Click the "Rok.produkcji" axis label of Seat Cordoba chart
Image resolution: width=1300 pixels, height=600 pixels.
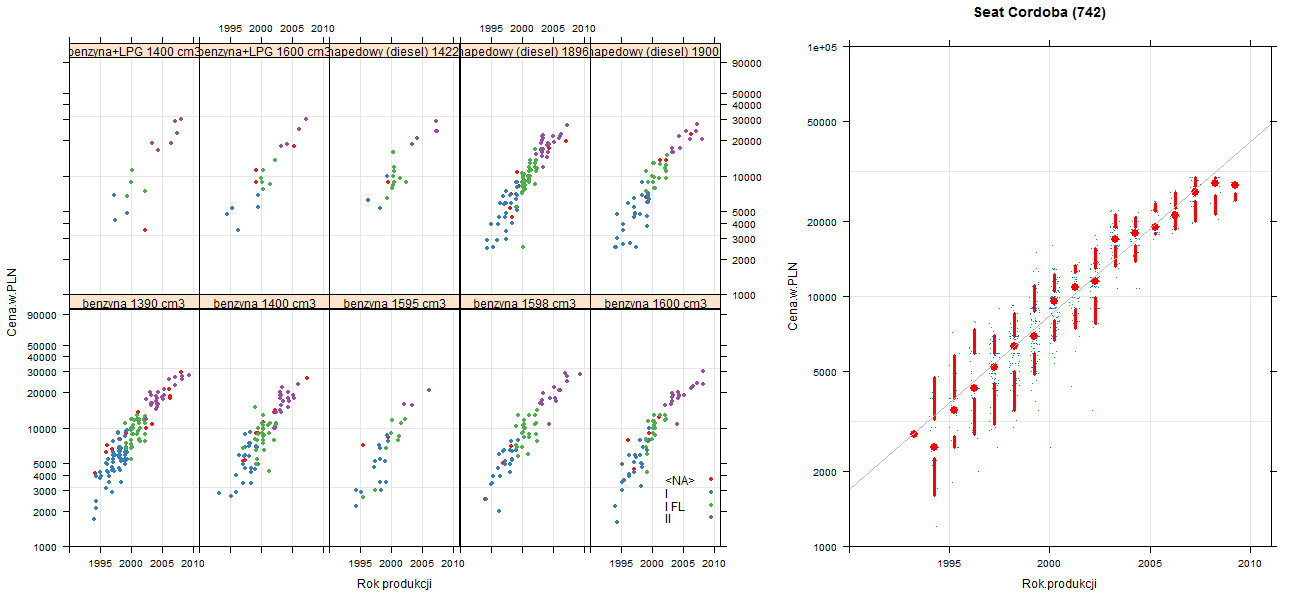[x=1060, y=584]
